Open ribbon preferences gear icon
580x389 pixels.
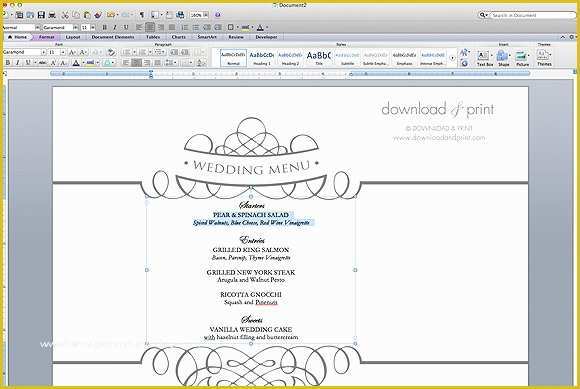[x=571, y=37]
